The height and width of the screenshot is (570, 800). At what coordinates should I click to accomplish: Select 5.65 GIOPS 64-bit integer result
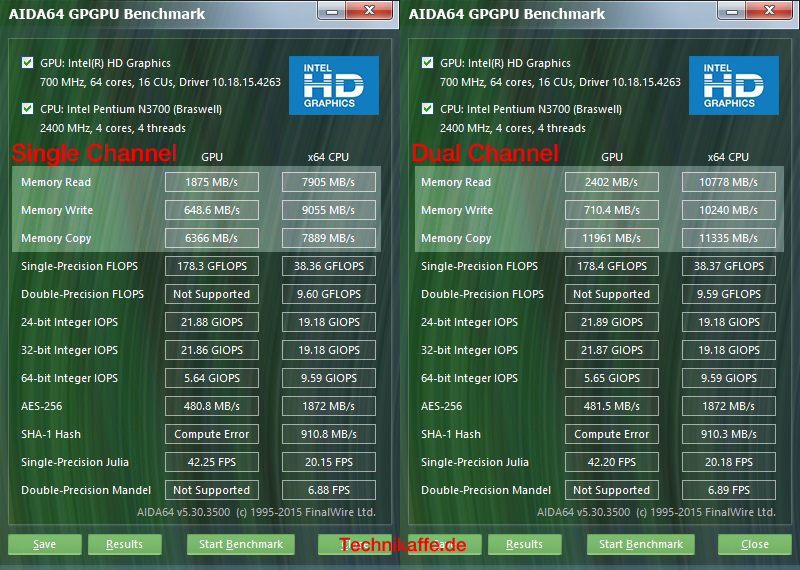612,378
